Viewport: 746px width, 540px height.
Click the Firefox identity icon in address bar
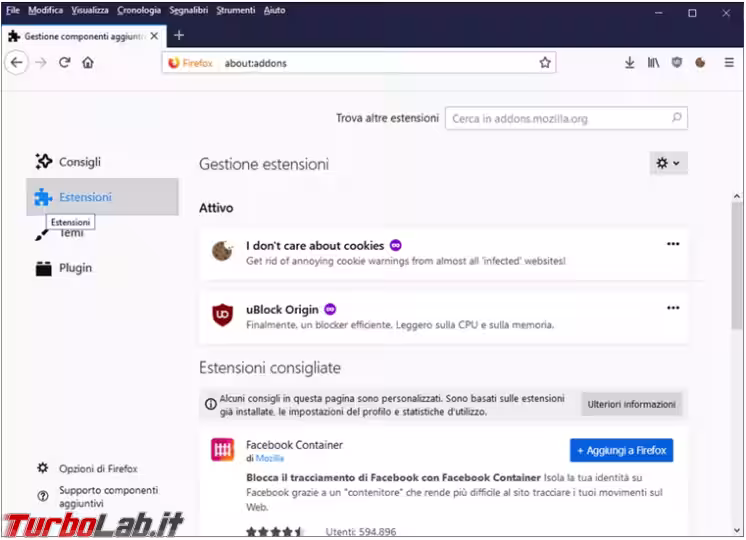point(174,63)
